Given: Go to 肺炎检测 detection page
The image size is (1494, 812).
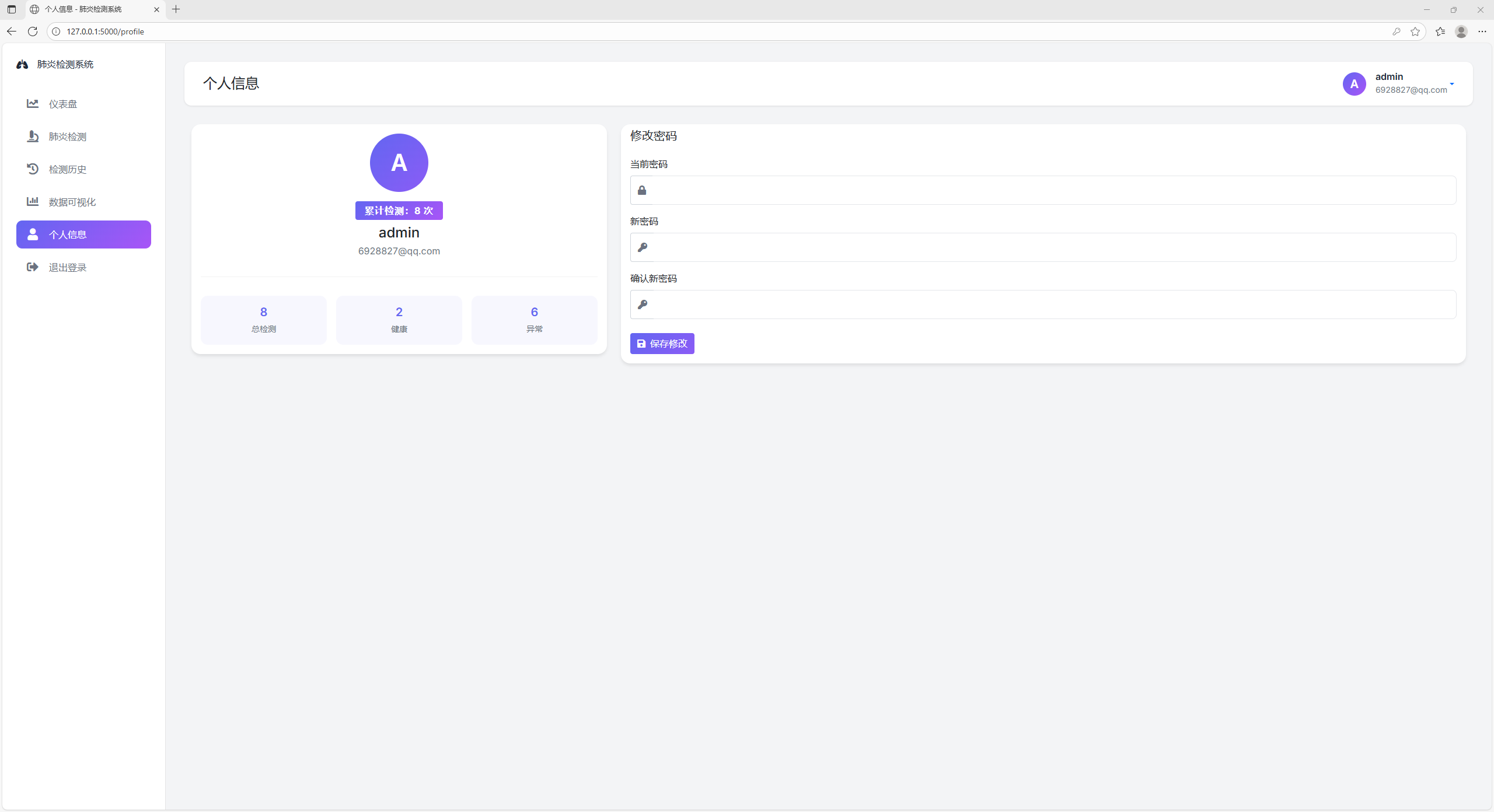Looking at the screenshot, I should click(x=67, y=136).
